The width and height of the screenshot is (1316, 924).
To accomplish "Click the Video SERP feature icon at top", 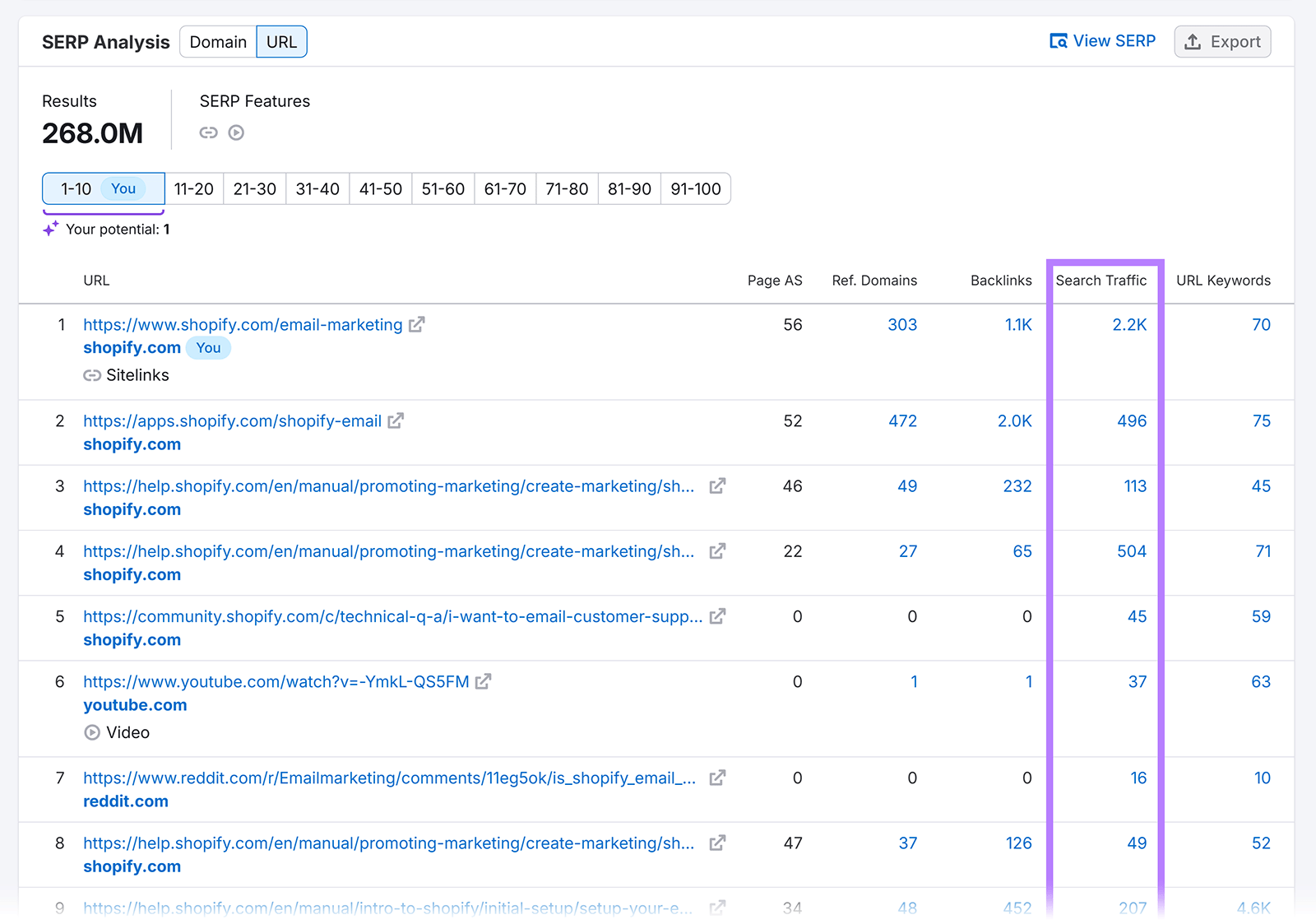I will [x=236, y=132].
